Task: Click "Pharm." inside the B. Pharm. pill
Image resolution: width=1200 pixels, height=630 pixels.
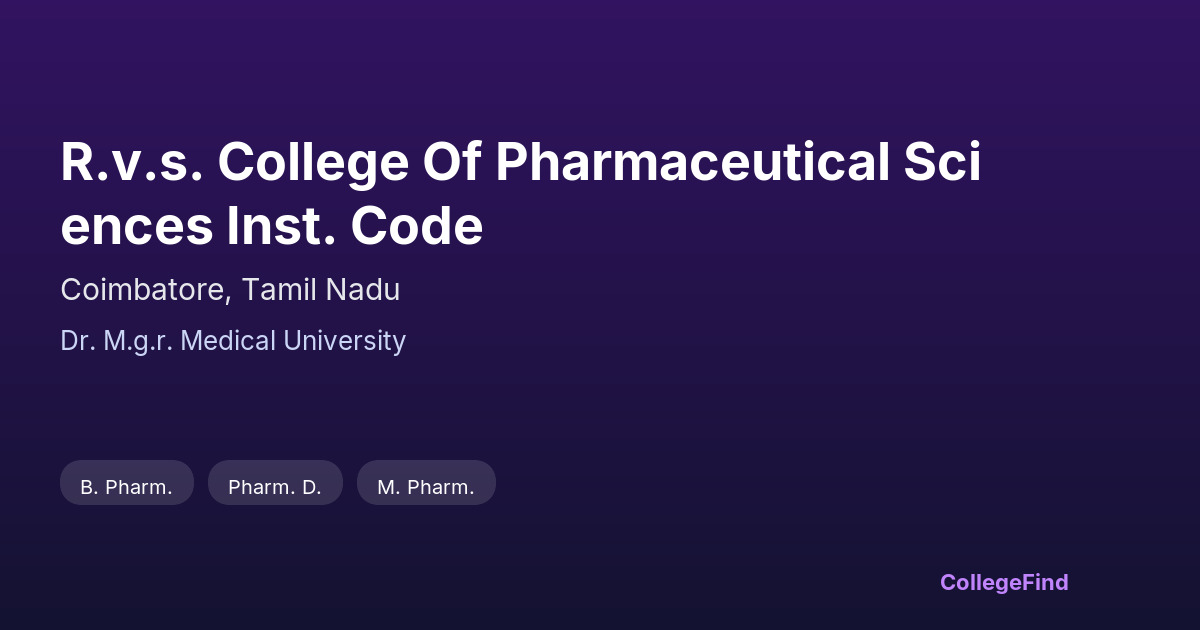Action: pos(139,488)
